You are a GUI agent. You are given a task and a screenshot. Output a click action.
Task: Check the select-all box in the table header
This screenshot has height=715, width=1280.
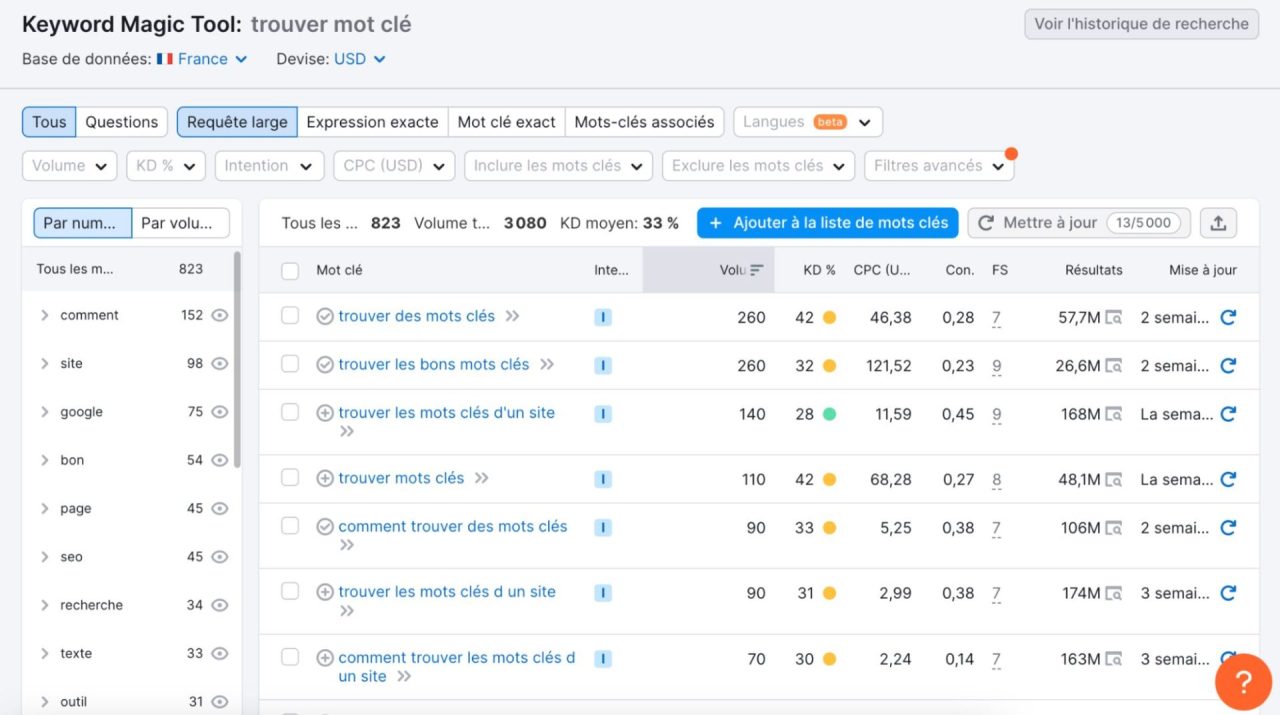[290, 271]
